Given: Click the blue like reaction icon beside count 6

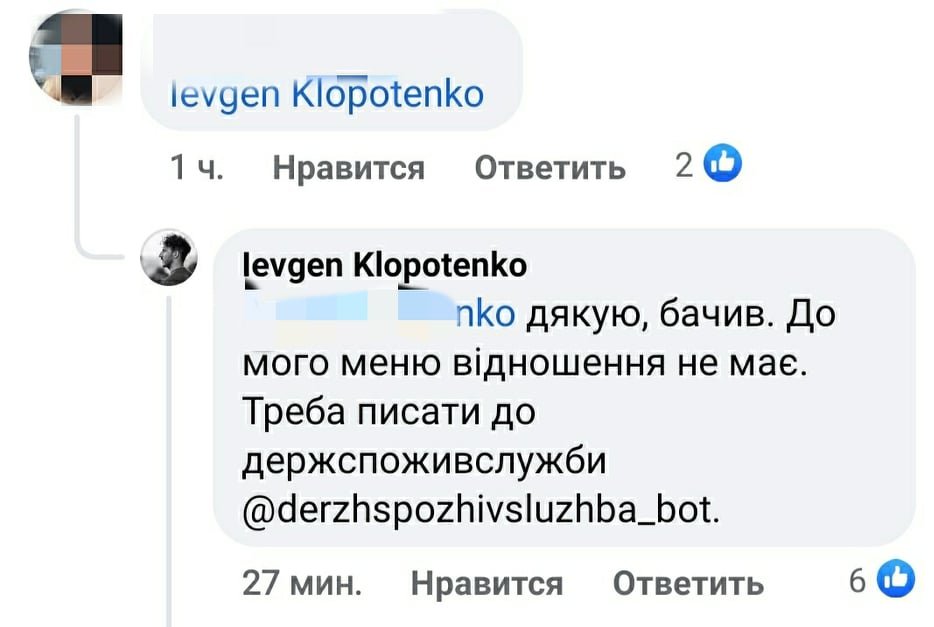Looking at the screenshot, I should point(896,579).
